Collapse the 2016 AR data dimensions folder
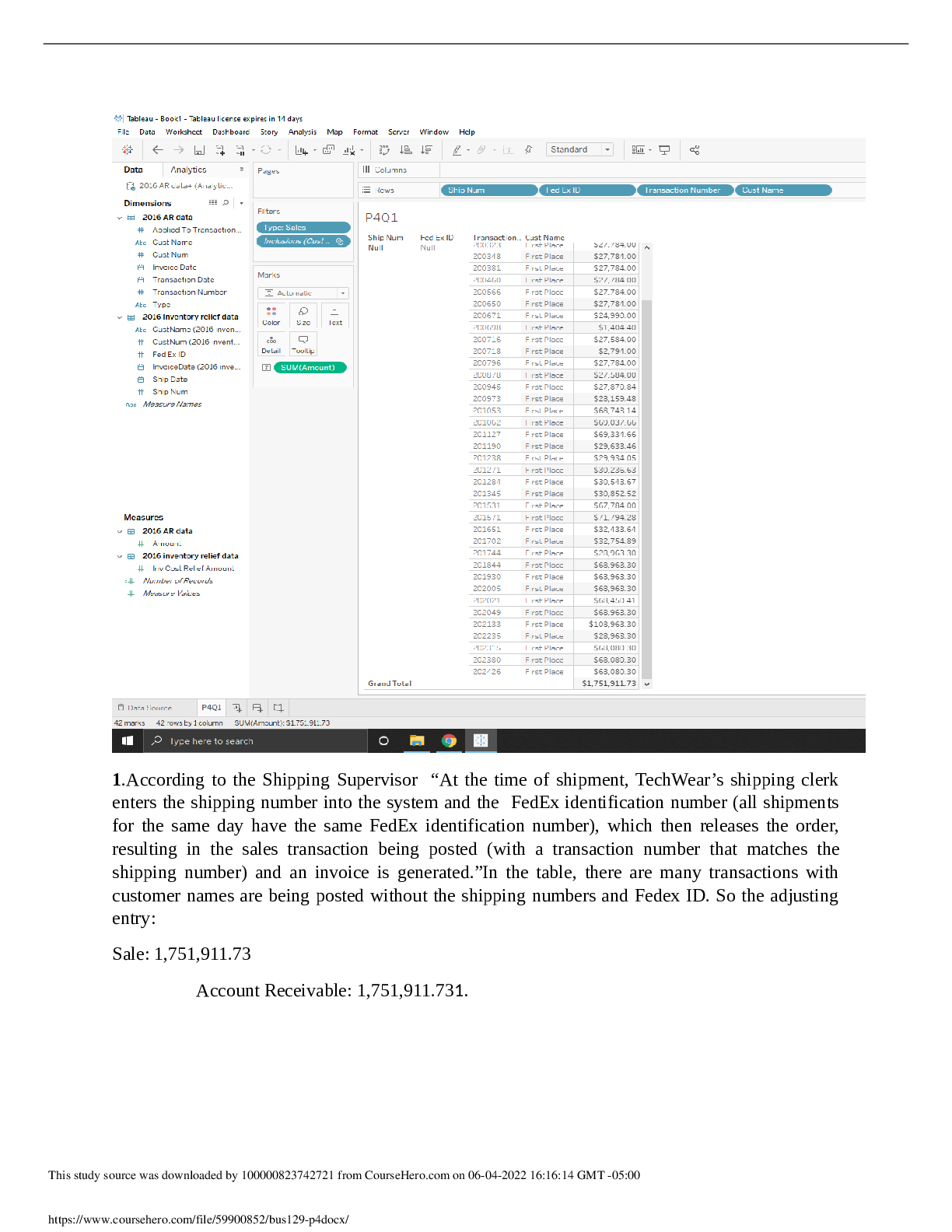 click(x=120, y=218)
